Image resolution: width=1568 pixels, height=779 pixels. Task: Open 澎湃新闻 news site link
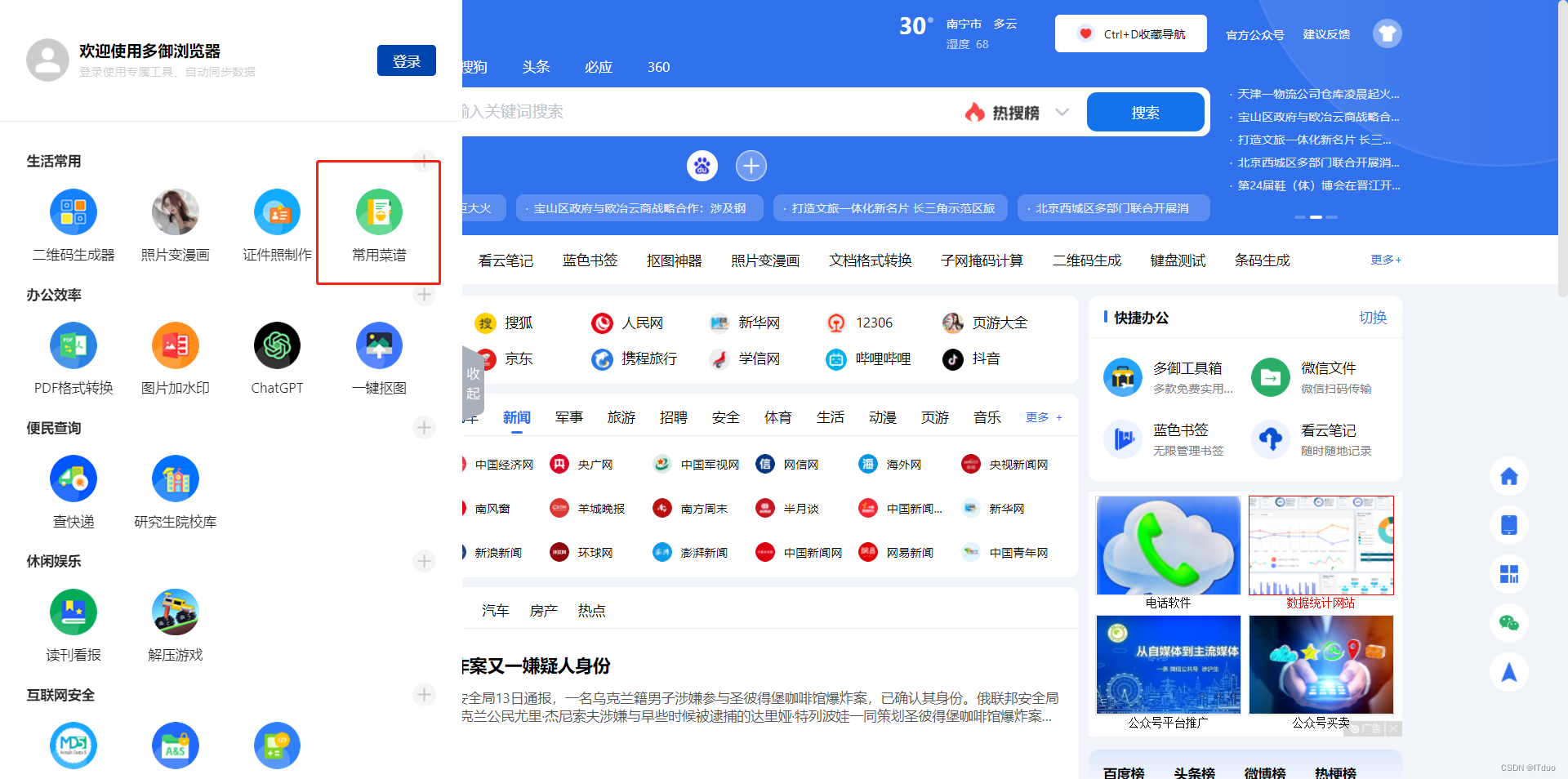[689, 553]
